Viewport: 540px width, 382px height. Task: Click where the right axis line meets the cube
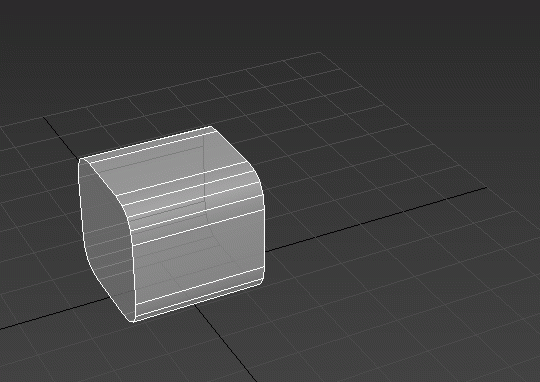(266, 251)
